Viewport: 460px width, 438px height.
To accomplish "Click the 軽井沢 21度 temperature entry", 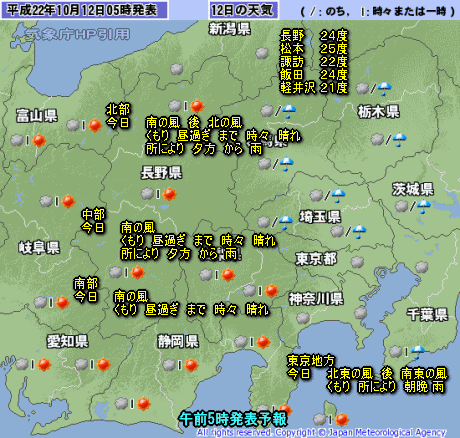I will [314, 88].
